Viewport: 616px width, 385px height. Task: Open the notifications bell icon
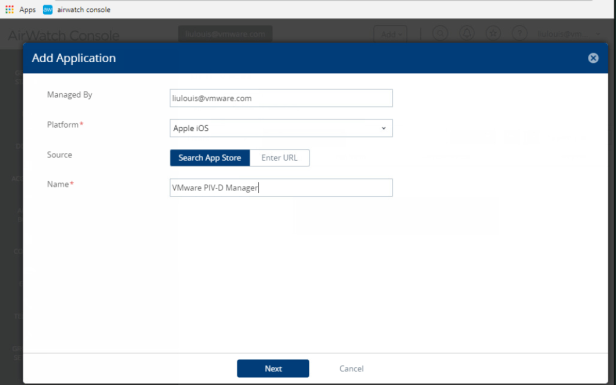(x=467, y=34)
